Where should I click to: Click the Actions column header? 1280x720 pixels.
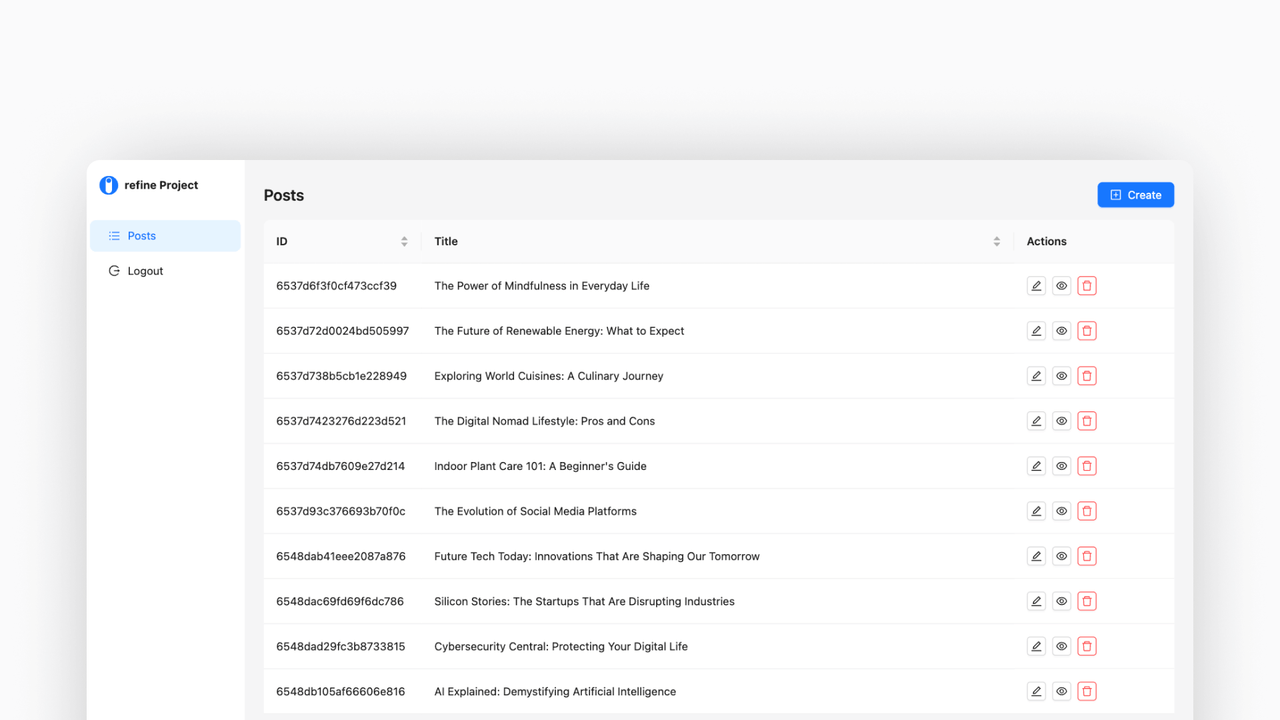(1047, 241)
